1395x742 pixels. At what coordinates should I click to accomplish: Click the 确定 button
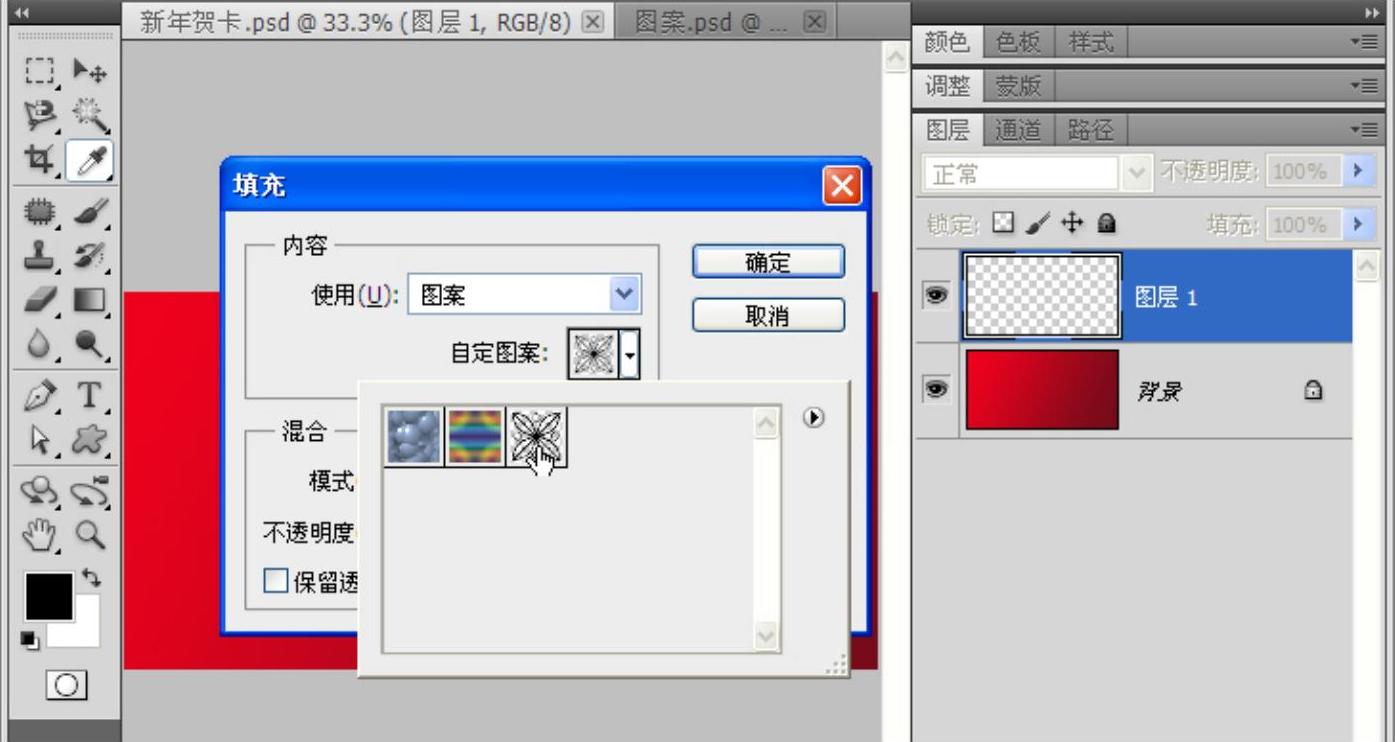(x=768, y=262)
